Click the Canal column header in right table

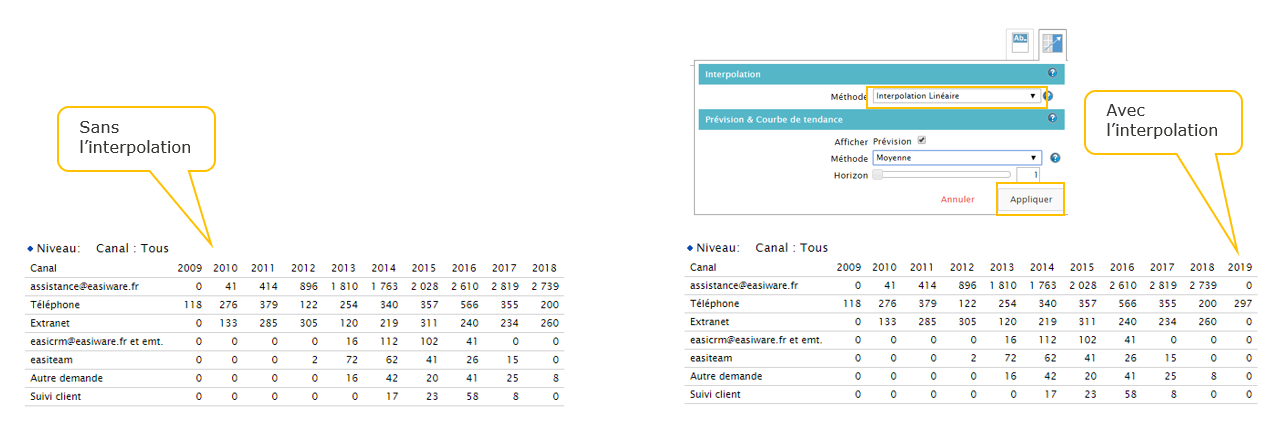pos(703,268)
